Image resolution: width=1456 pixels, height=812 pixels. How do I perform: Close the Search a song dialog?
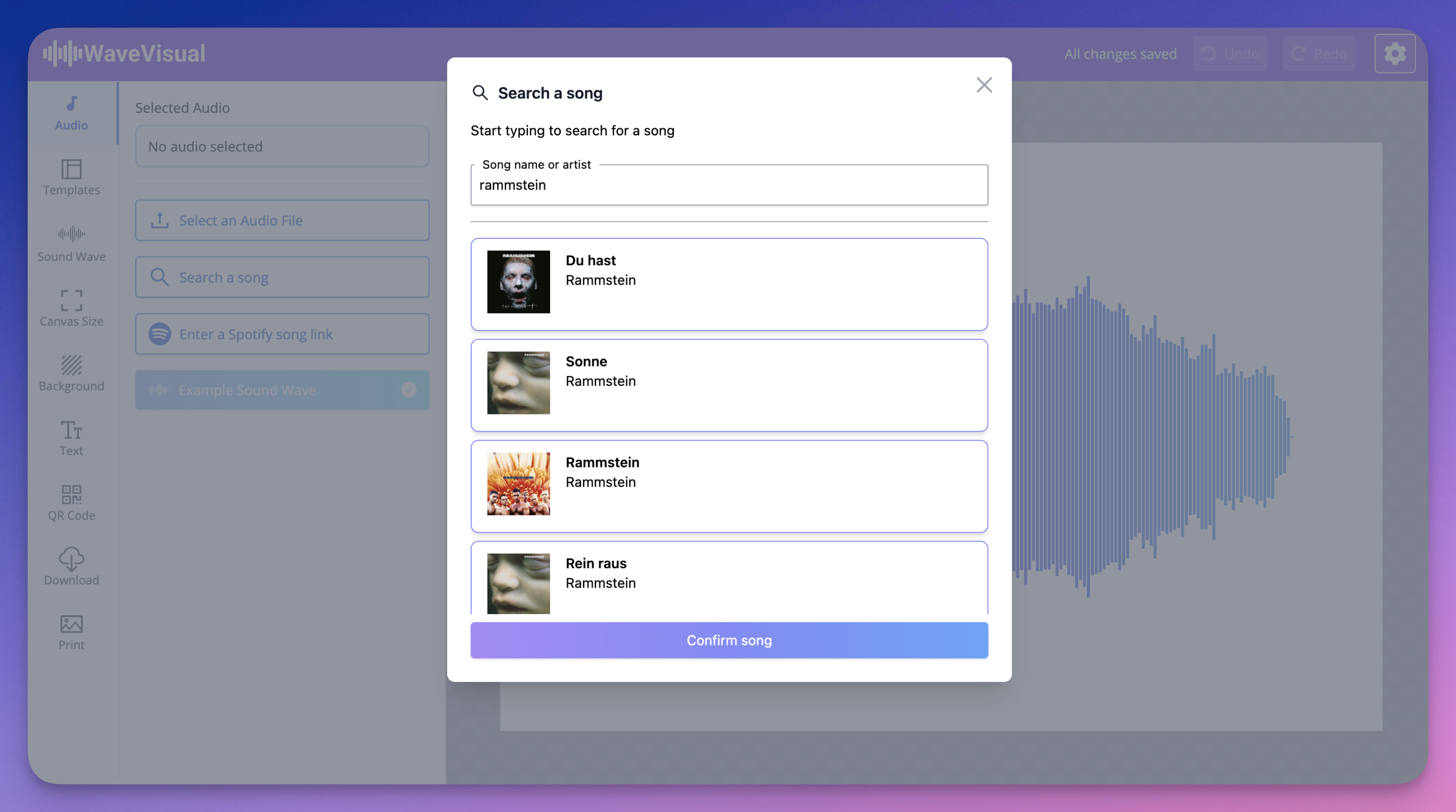point(984,85)
